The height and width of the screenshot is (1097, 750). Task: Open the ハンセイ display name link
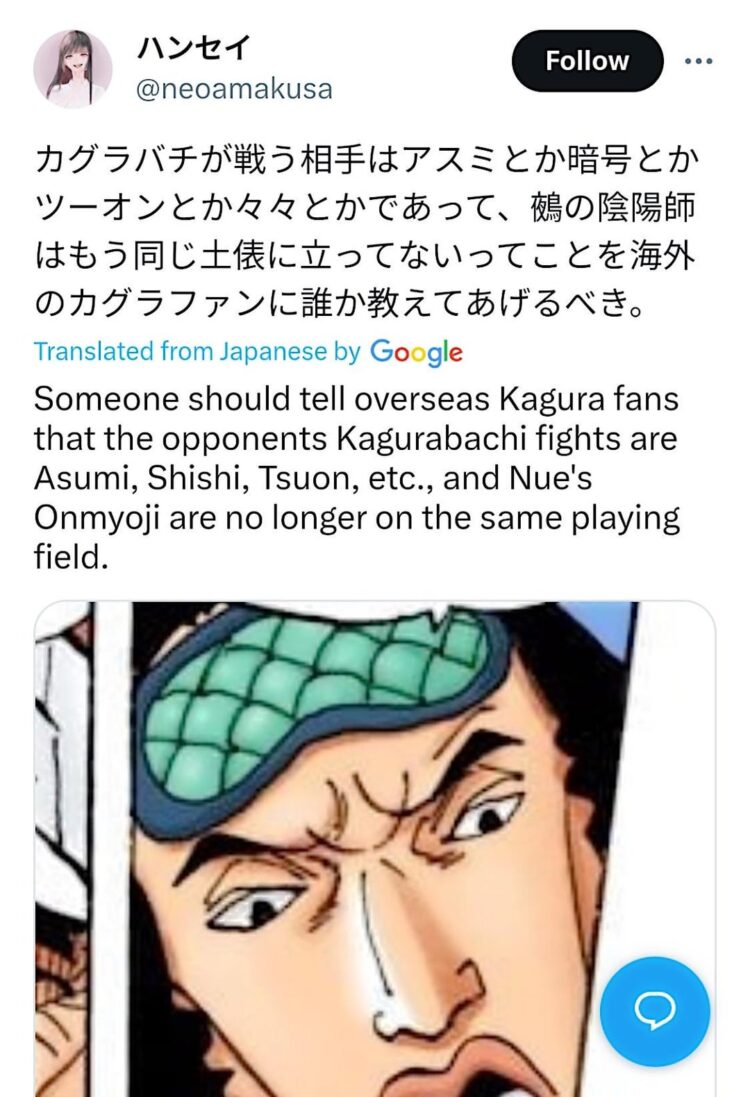pos(194,48)
